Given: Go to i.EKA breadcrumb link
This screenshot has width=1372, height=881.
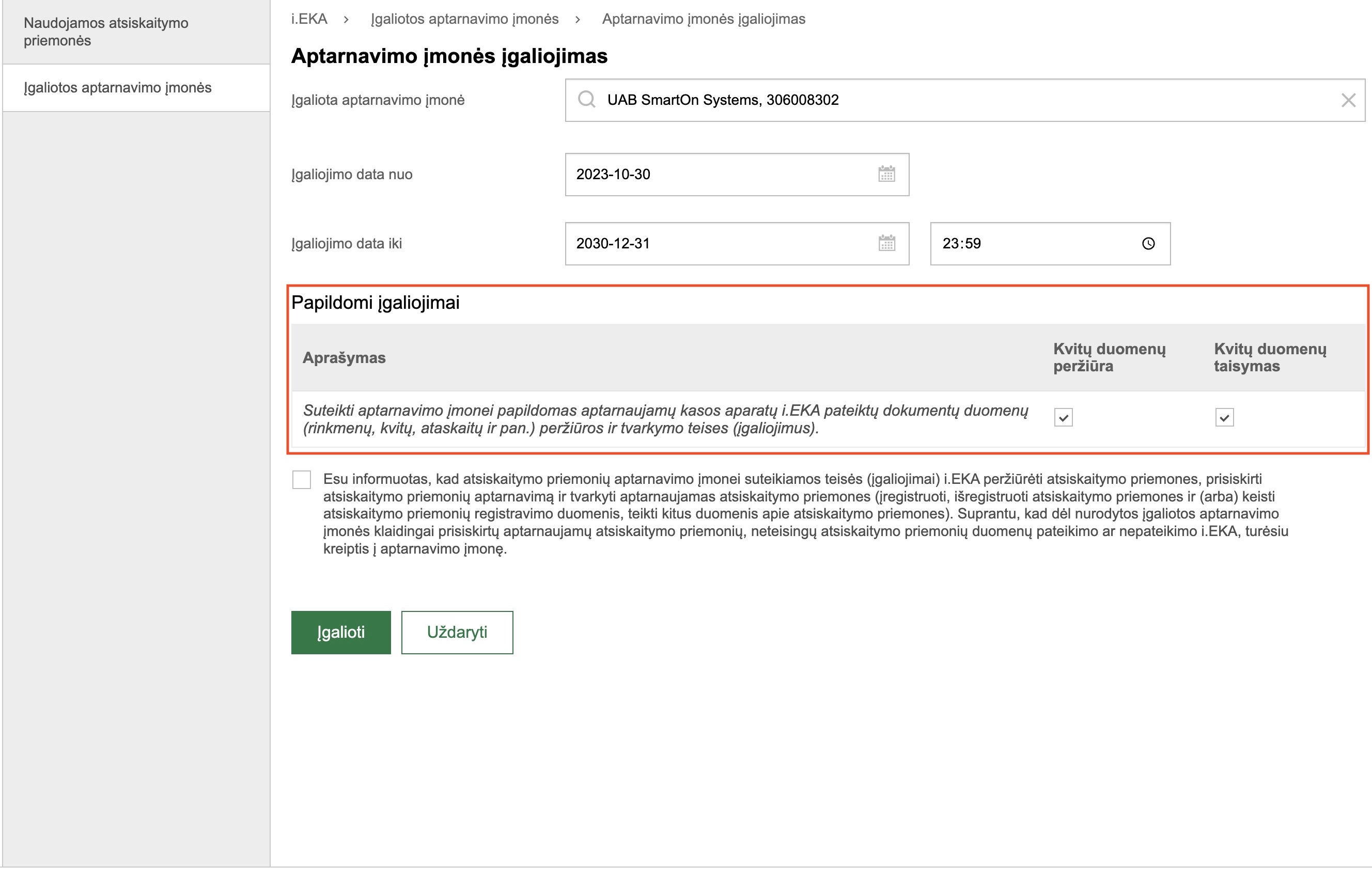Looking at the screenshot, I should [309, 19].
